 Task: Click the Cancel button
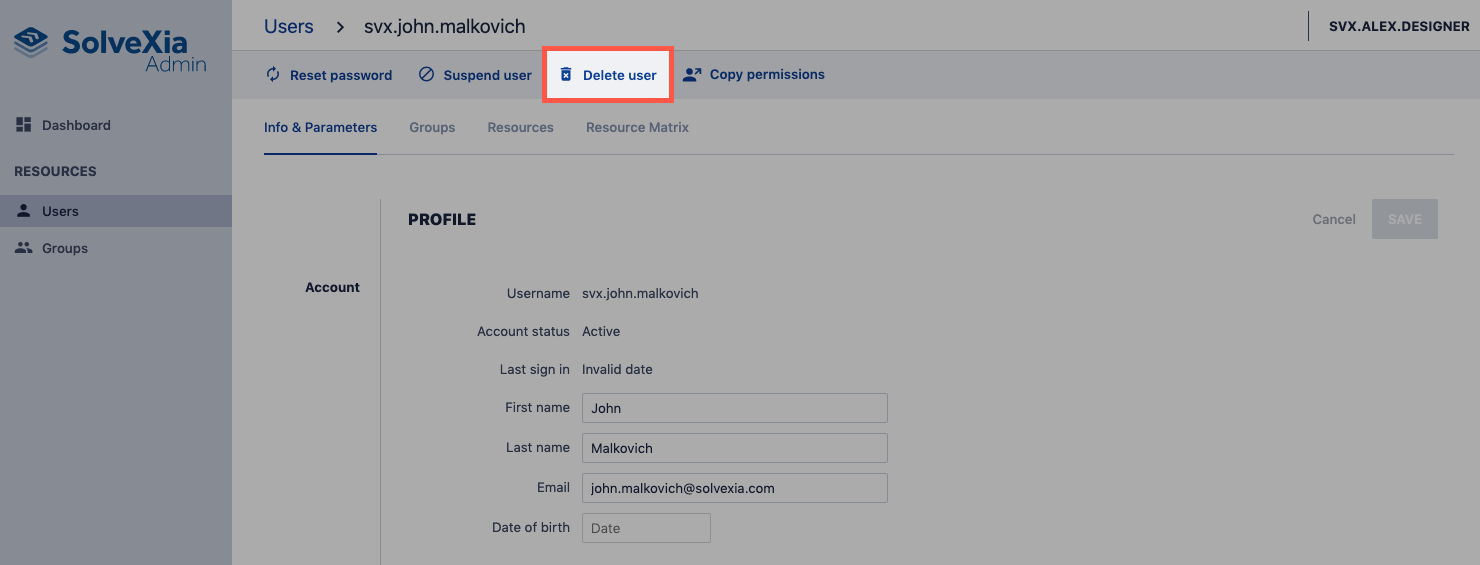click(x=1333, y=219)
